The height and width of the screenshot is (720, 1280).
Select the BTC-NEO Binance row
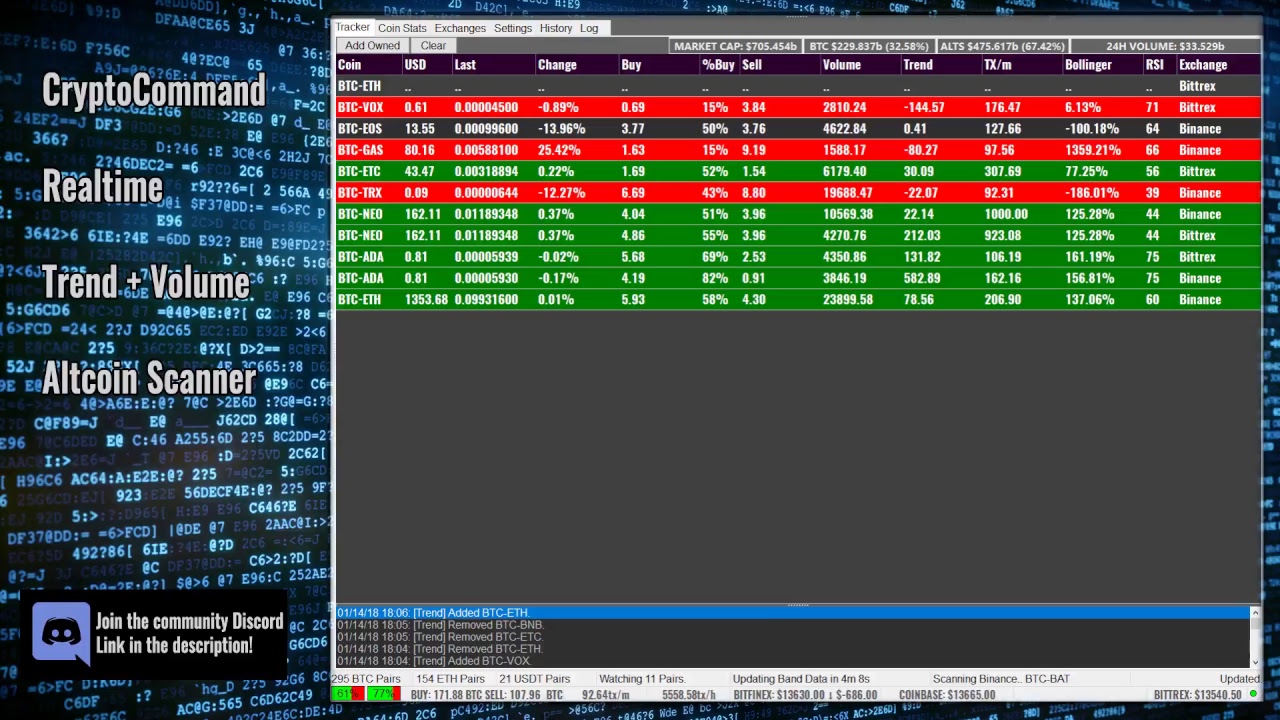(x=797, y=214)
